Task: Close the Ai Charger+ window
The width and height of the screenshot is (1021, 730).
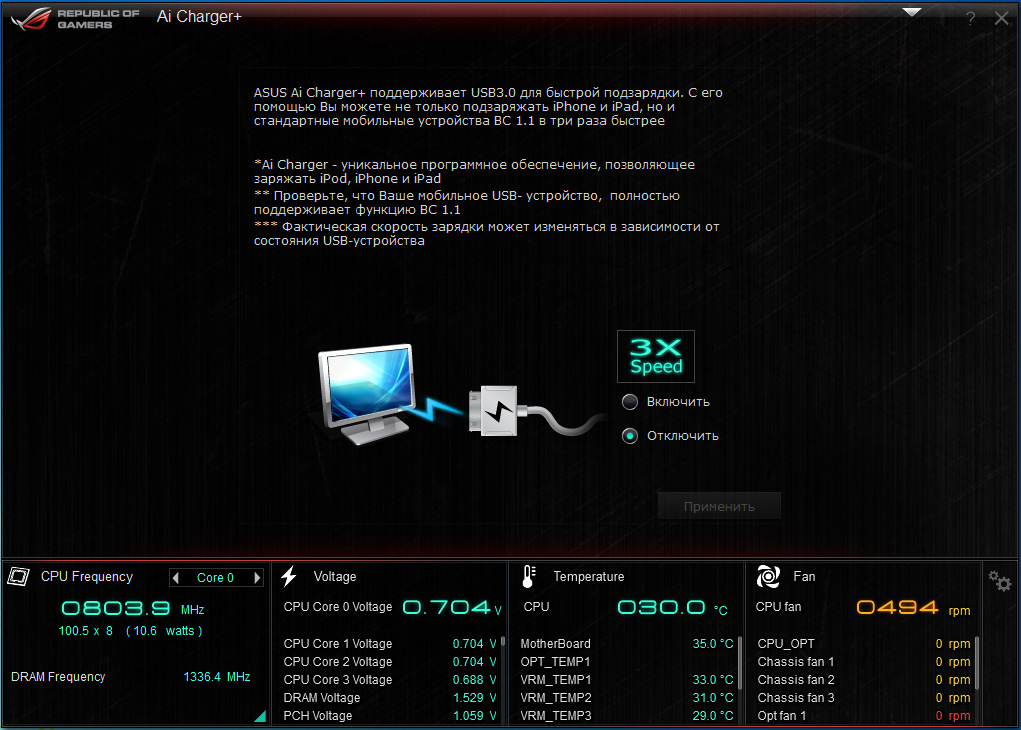Action: tap(1001, 18)
